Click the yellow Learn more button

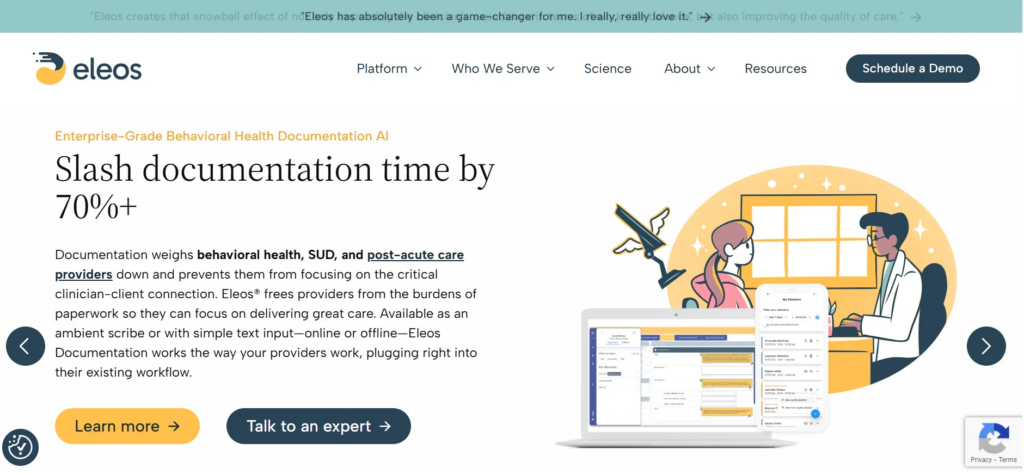point(127,426)
